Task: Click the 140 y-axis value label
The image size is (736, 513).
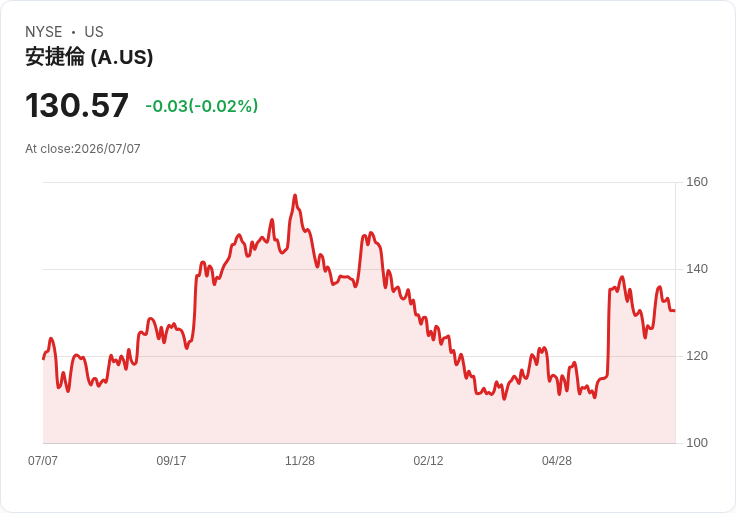Action: tap(697, 269)
